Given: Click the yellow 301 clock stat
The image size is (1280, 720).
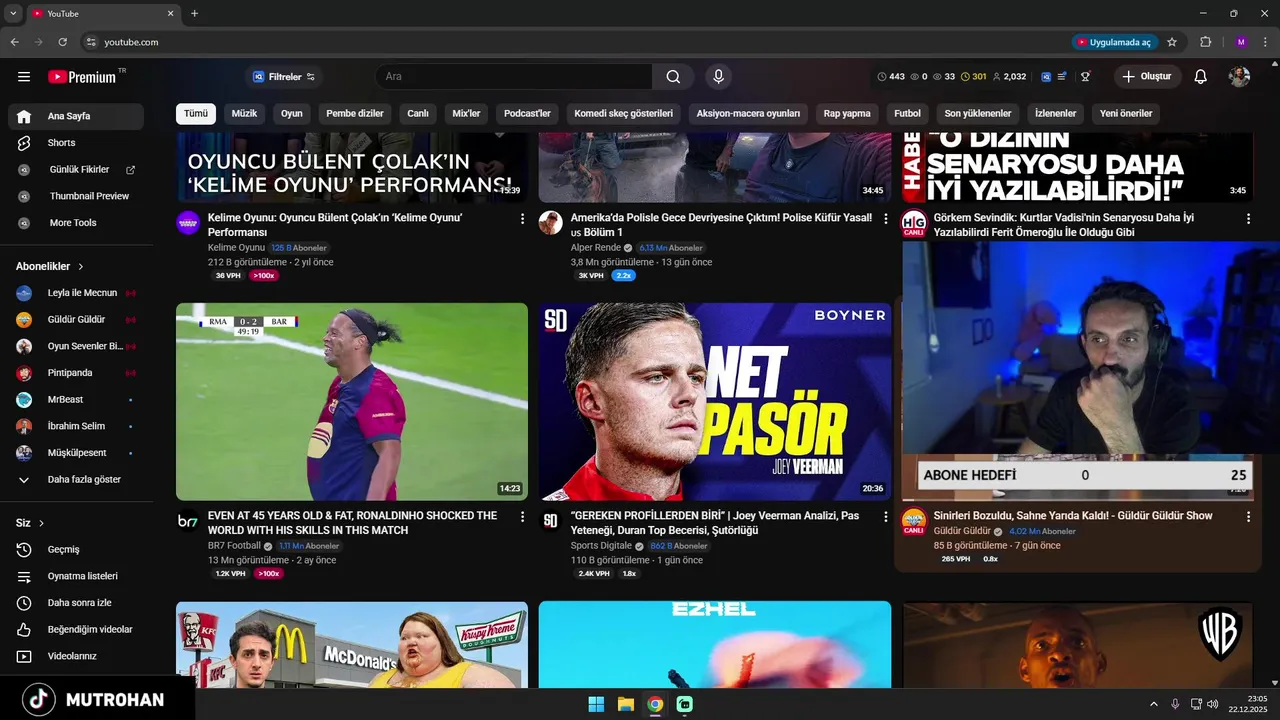Looking at the screenshot, I should click(973, 77).
